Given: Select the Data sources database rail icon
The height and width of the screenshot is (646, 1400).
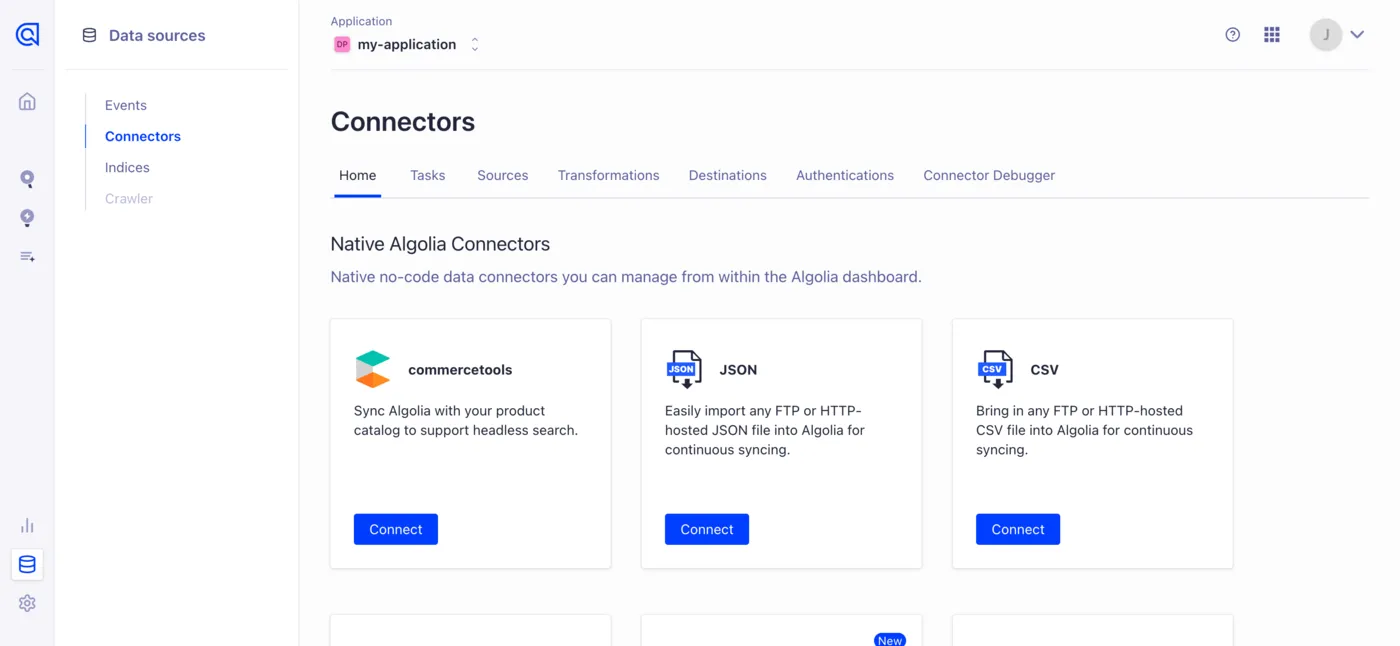Looking at the screenshot, I should pos(27,565).
